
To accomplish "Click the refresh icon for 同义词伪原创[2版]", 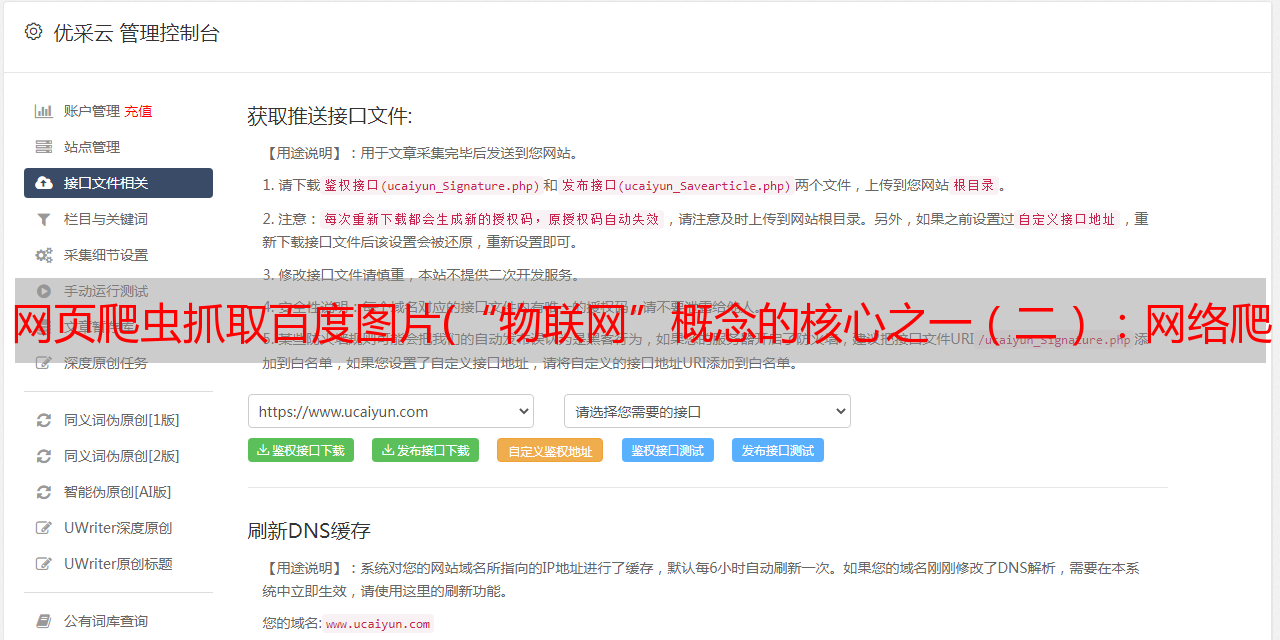I will pos(44,456).
